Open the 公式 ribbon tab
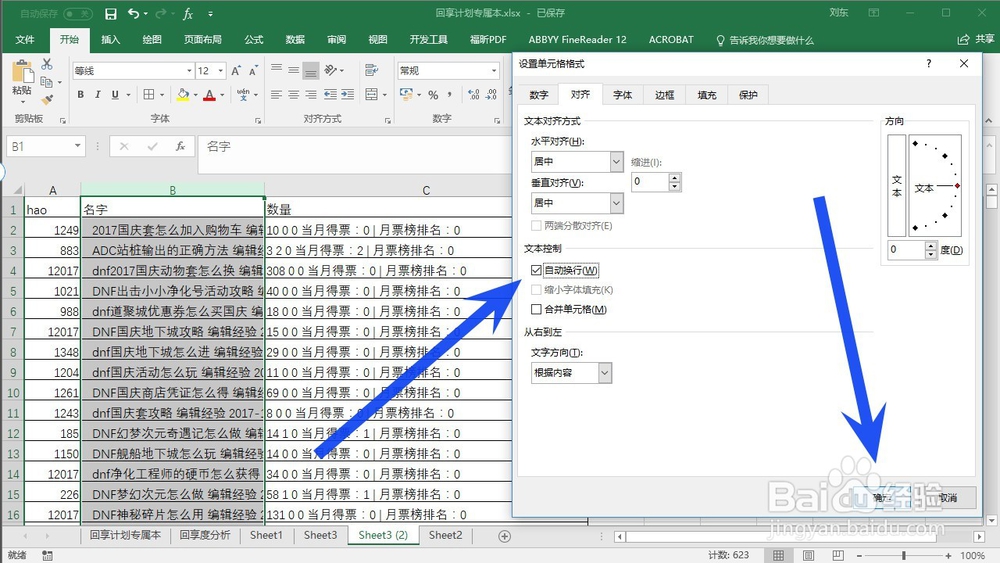1000x563 pixels. point(254,40)
